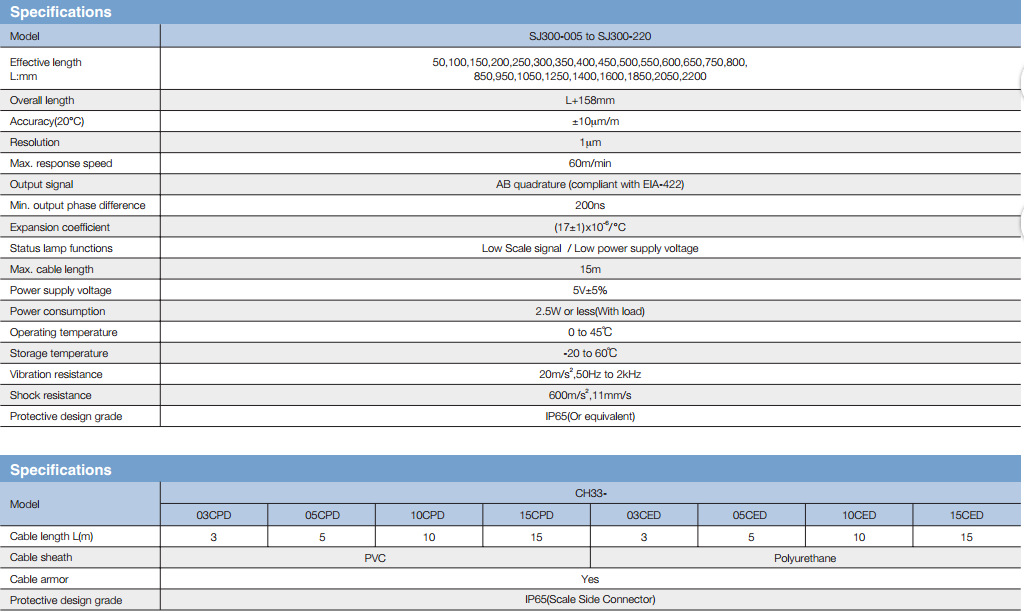Select the "10CPD" column header
1024x612 pixels.
[x=427, y=515]
